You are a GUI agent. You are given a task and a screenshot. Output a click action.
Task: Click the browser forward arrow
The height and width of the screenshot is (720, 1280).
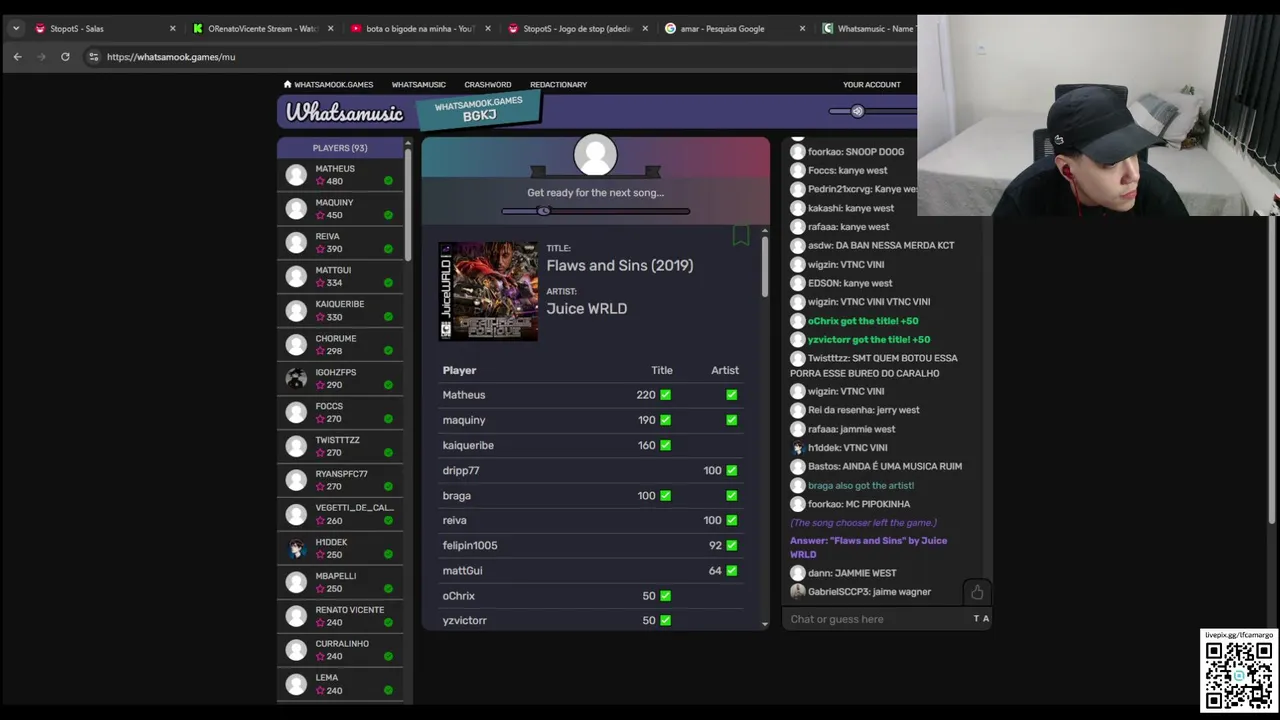tap(41, 57)
